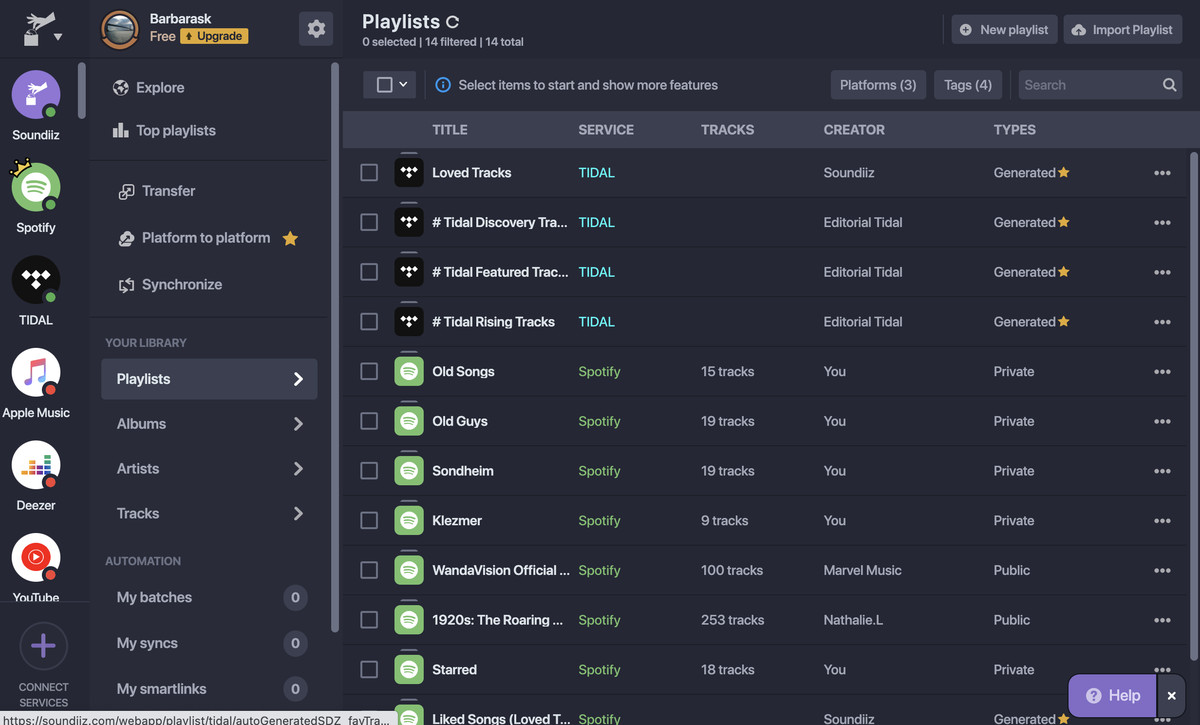Viewport: 1200px width, 725px height.
Task: Go to Explore
Action: [x=149, y=88]
